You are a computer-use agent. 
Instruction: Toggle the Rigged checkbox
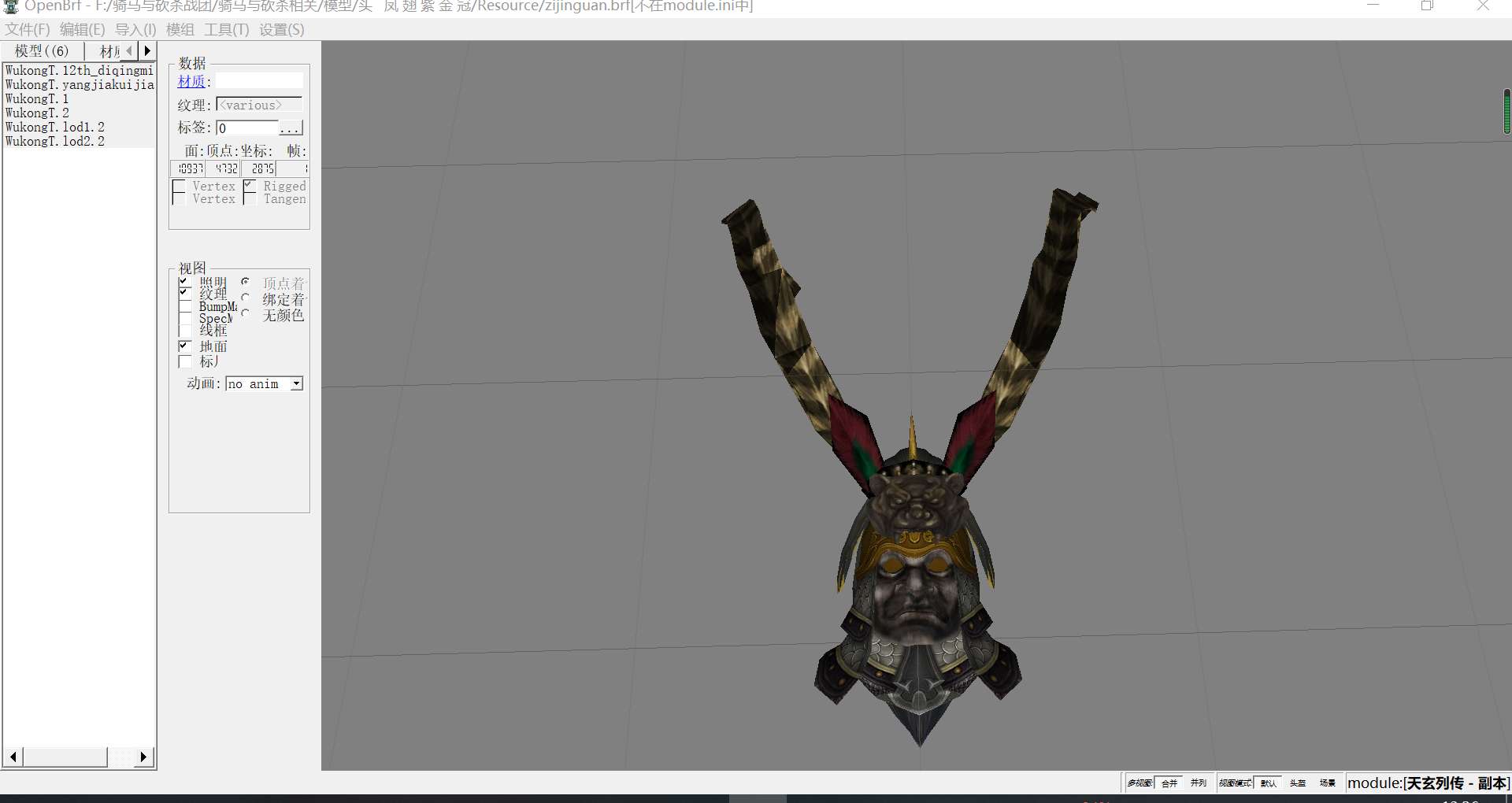[250, 187]
